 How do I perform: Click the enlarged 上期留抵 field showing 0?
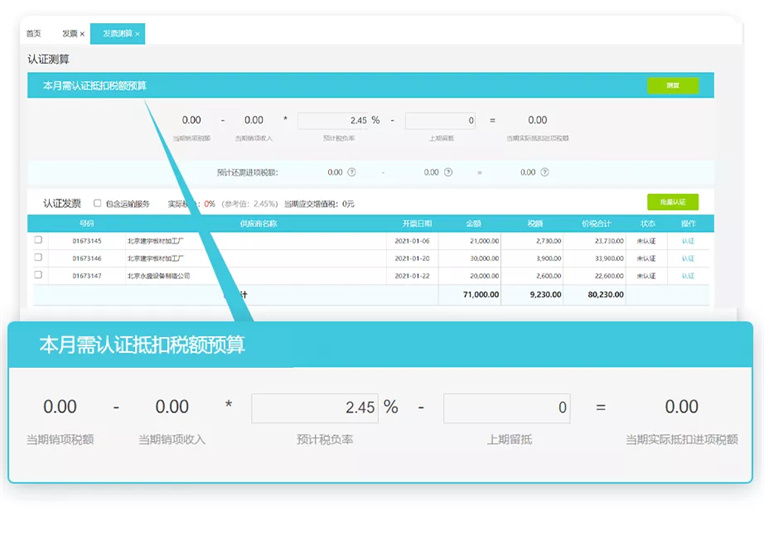point(506,407)
